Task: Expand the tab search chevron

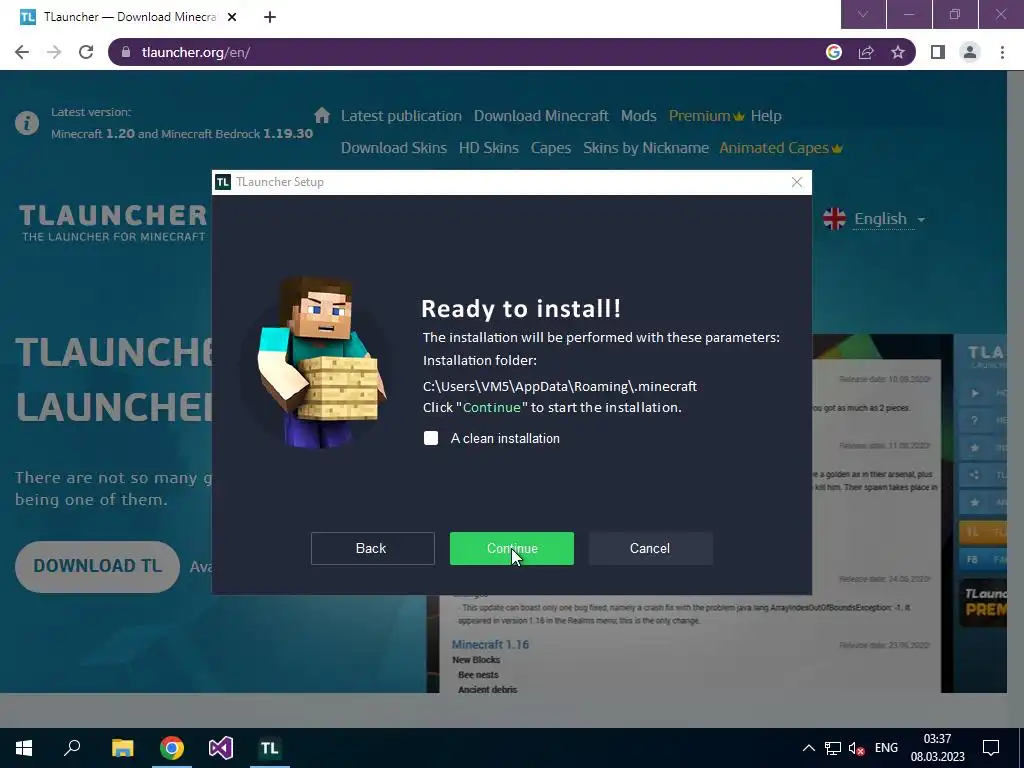Action: click(x=863, y=14)
